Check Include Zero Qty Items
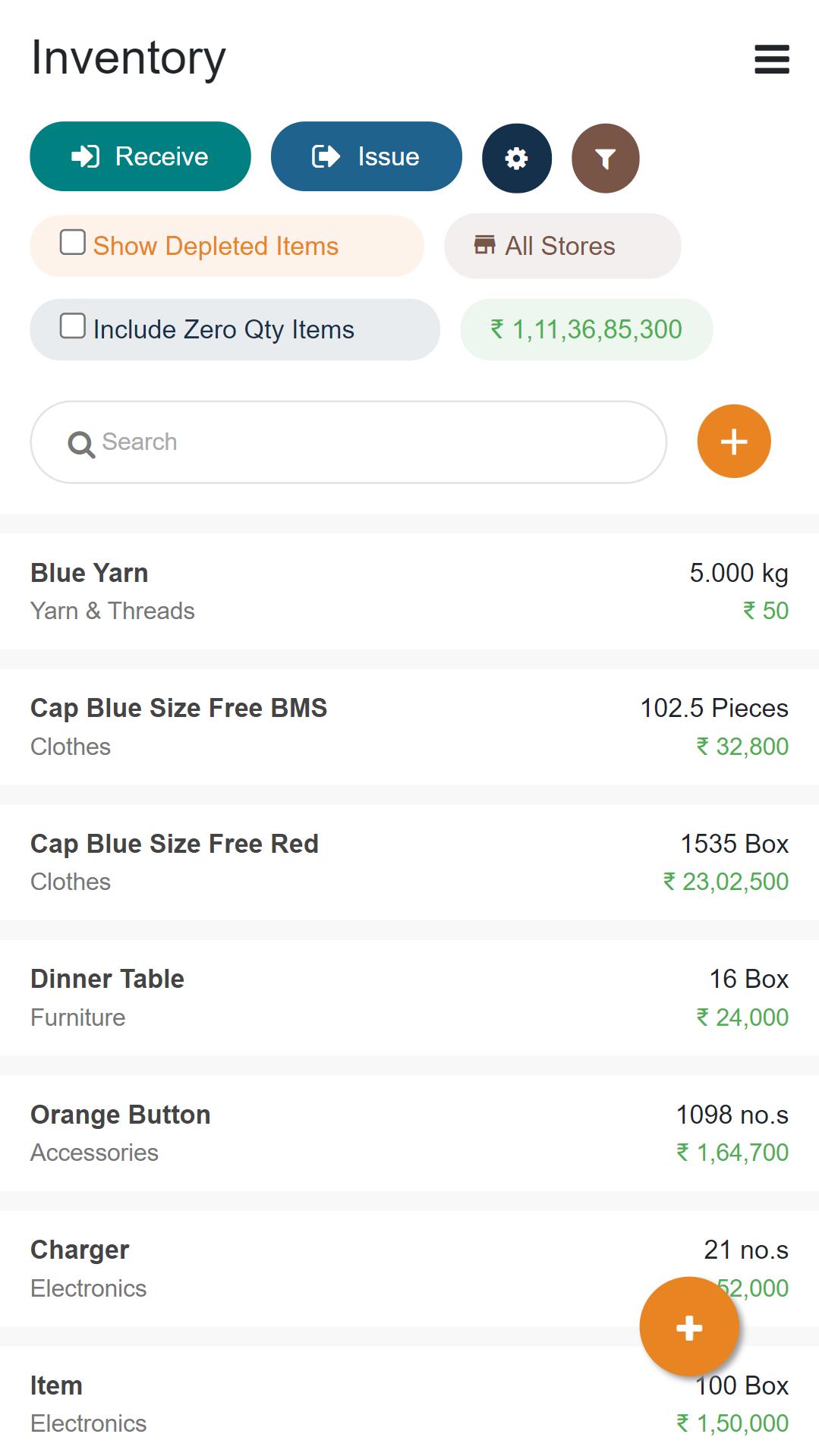Screen dimensions: 819x1456 [73, 326]
